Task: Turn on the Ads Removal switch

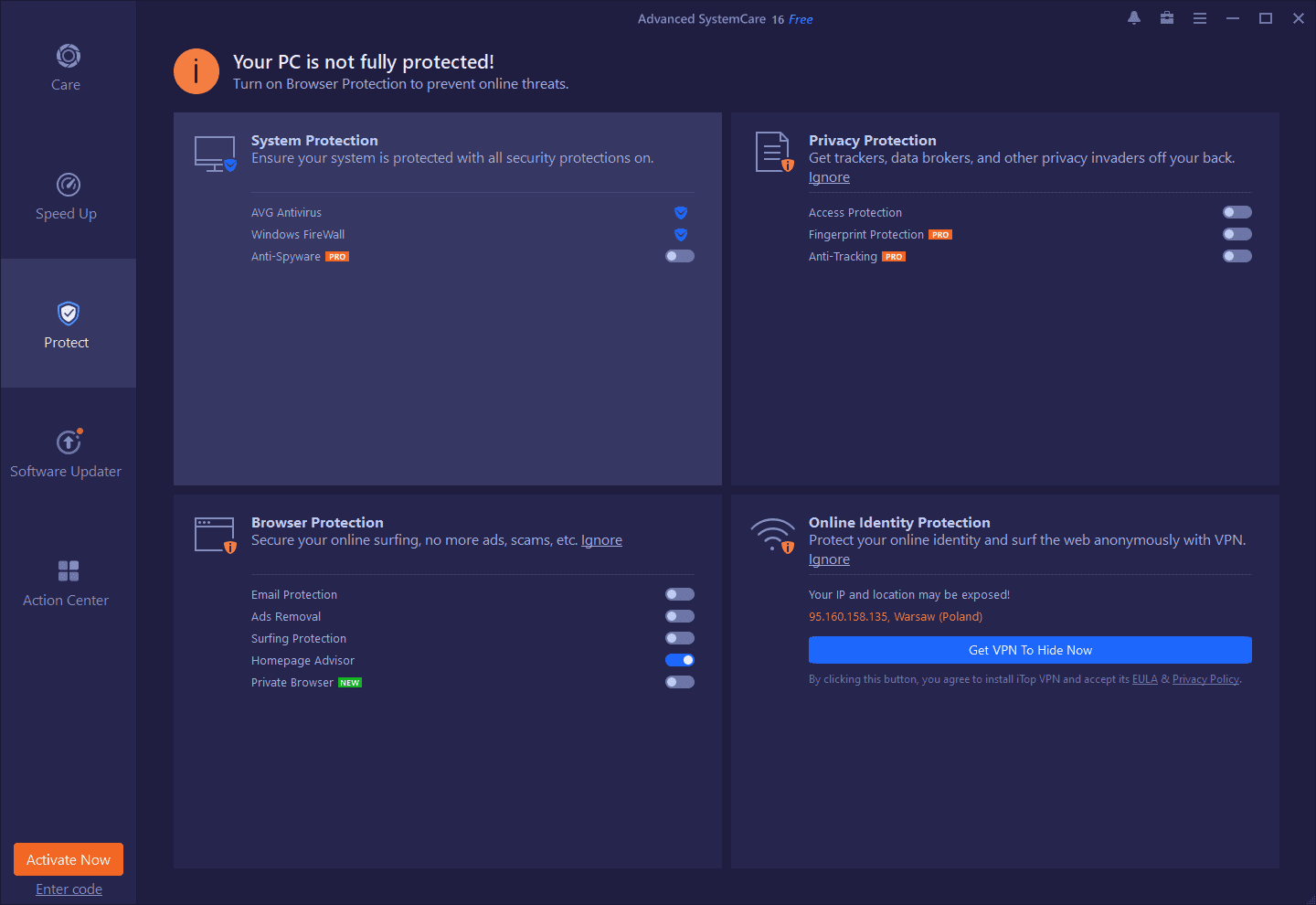Action: pyautogui.click(x=680, y=616)
